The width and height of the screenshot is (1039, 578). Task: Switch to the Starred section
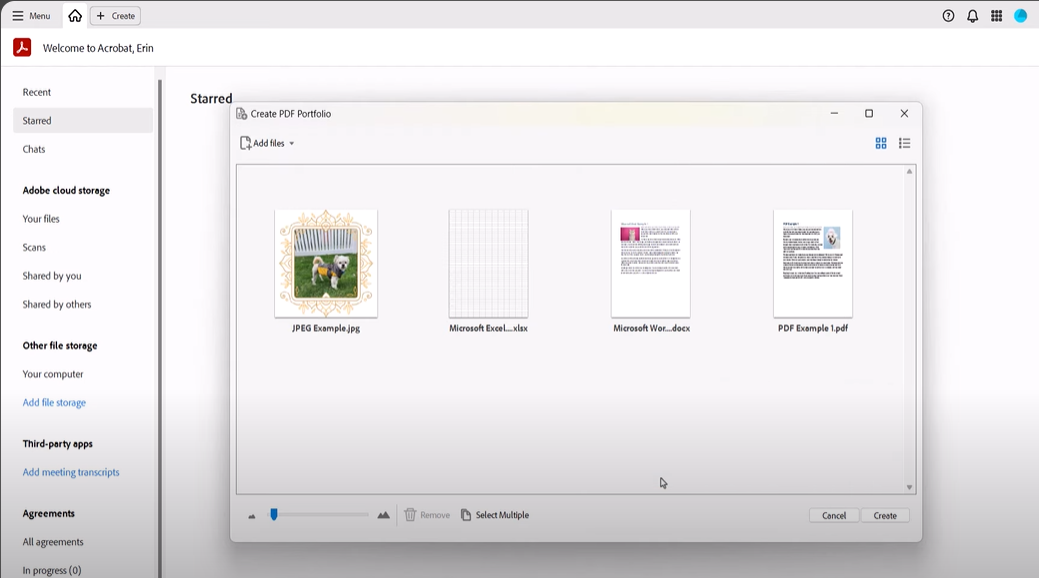coord(35,120)
